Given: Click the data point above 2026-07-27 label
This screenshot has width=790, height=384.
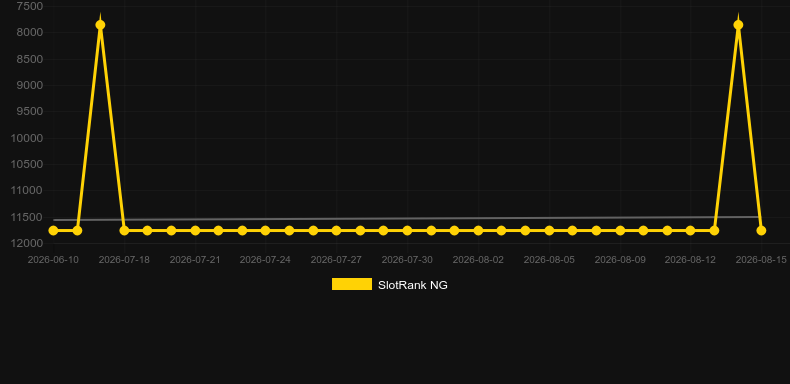Looking at the screenshot, I should point(336,230).
